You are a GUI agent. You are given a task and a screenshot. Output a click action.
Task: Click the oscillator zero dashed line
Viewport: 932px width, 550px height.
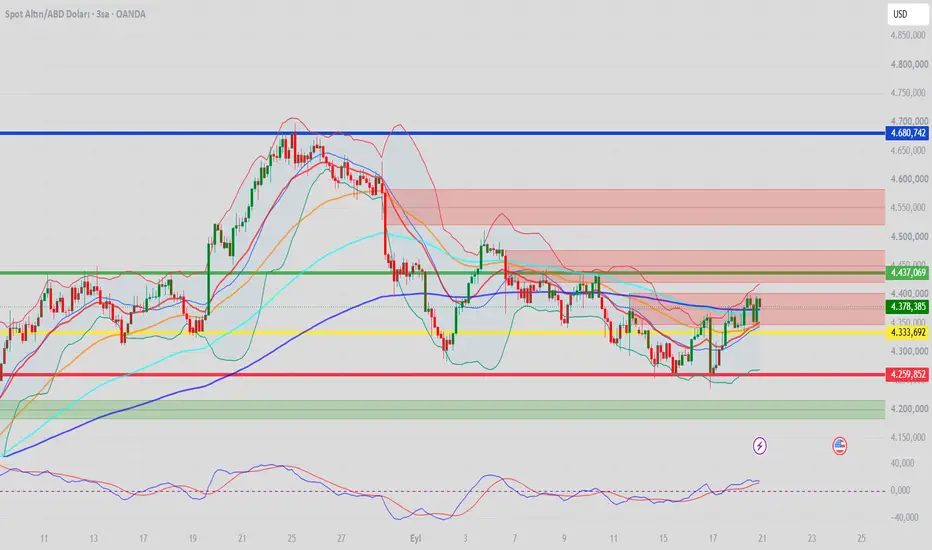point(442,491)
